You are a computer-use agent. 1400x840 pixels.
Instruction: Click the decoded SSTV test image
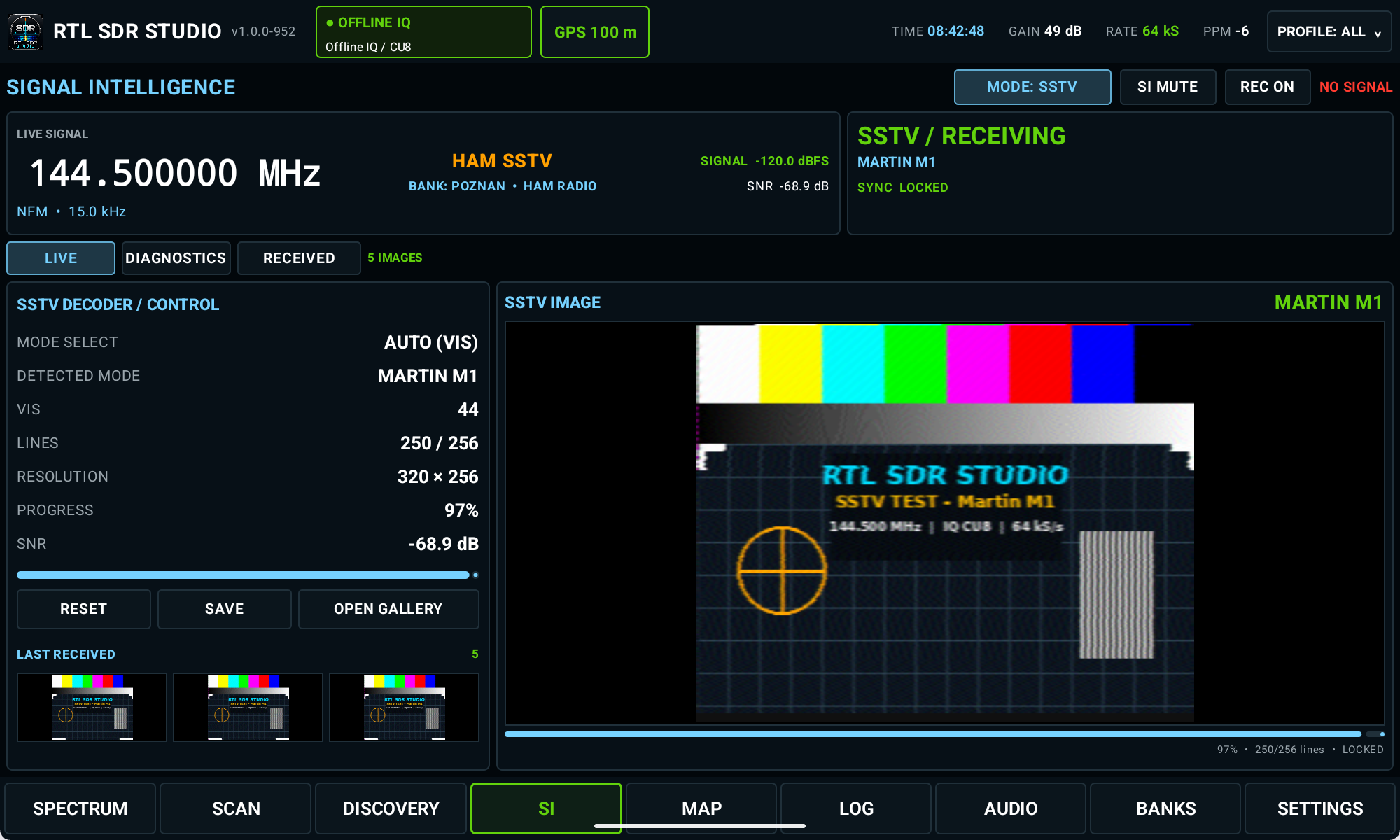pyautogui.click(x=945, y=523)
